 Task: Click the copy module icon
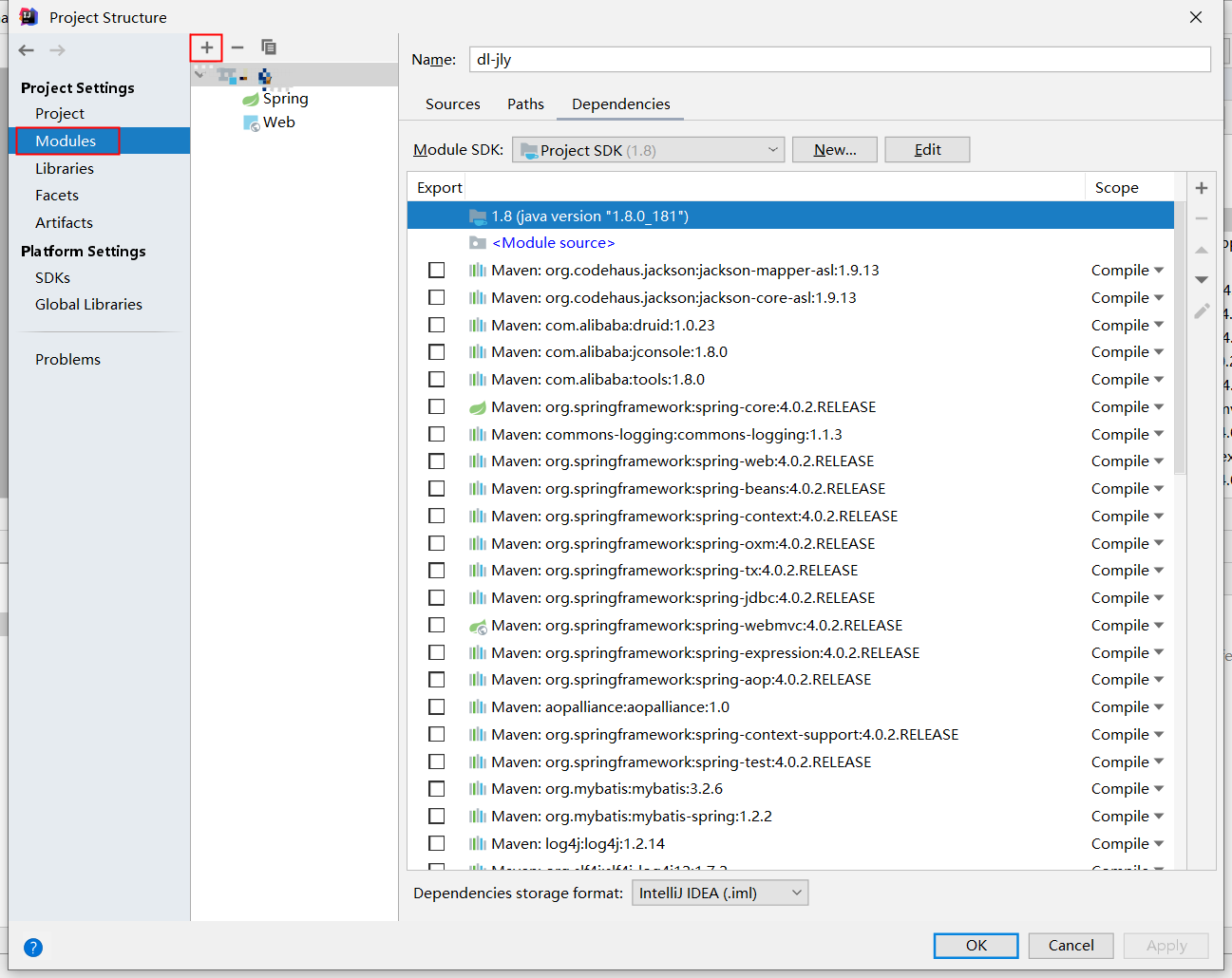tap(269, 47)
